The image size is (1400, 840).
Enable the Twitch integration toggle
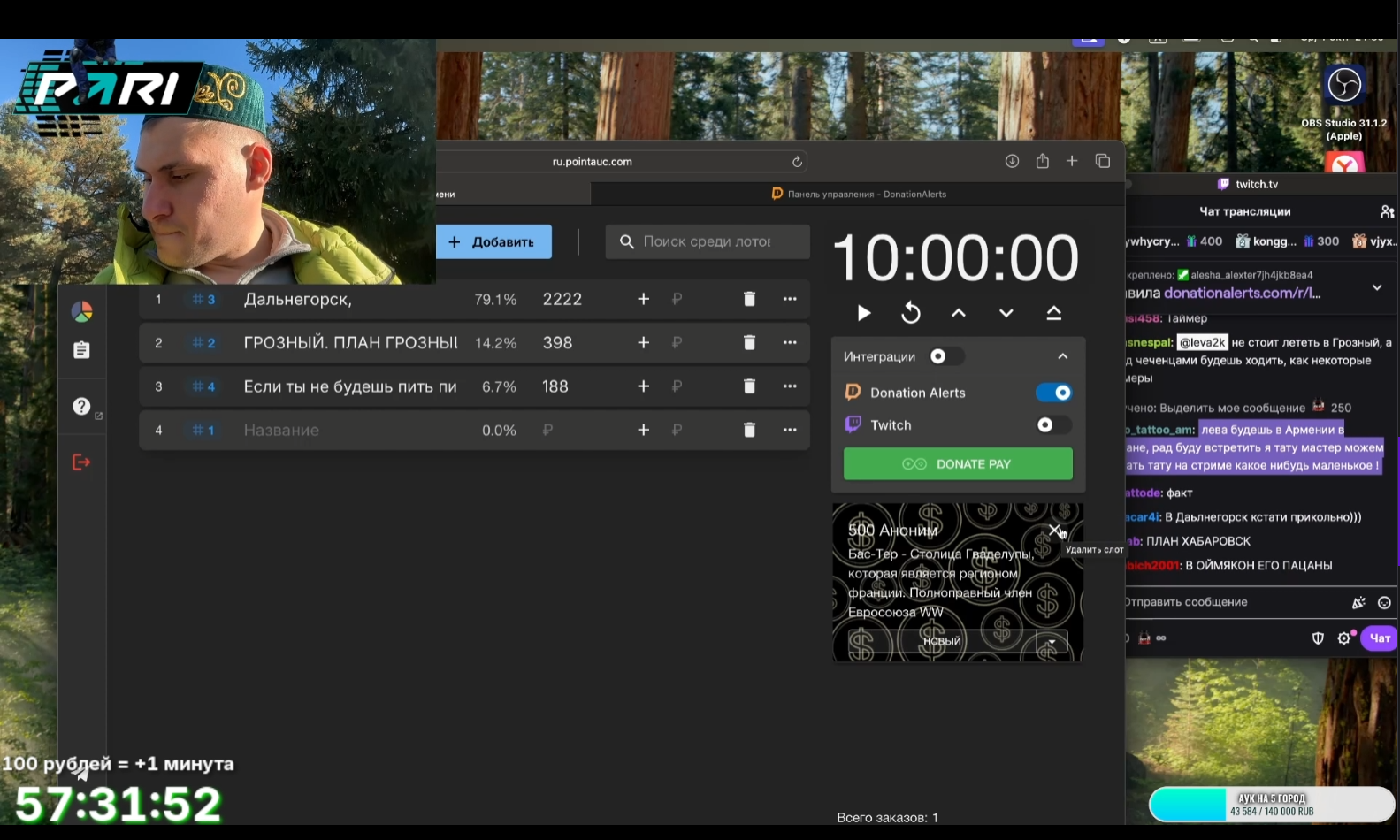coord(1053,425)
